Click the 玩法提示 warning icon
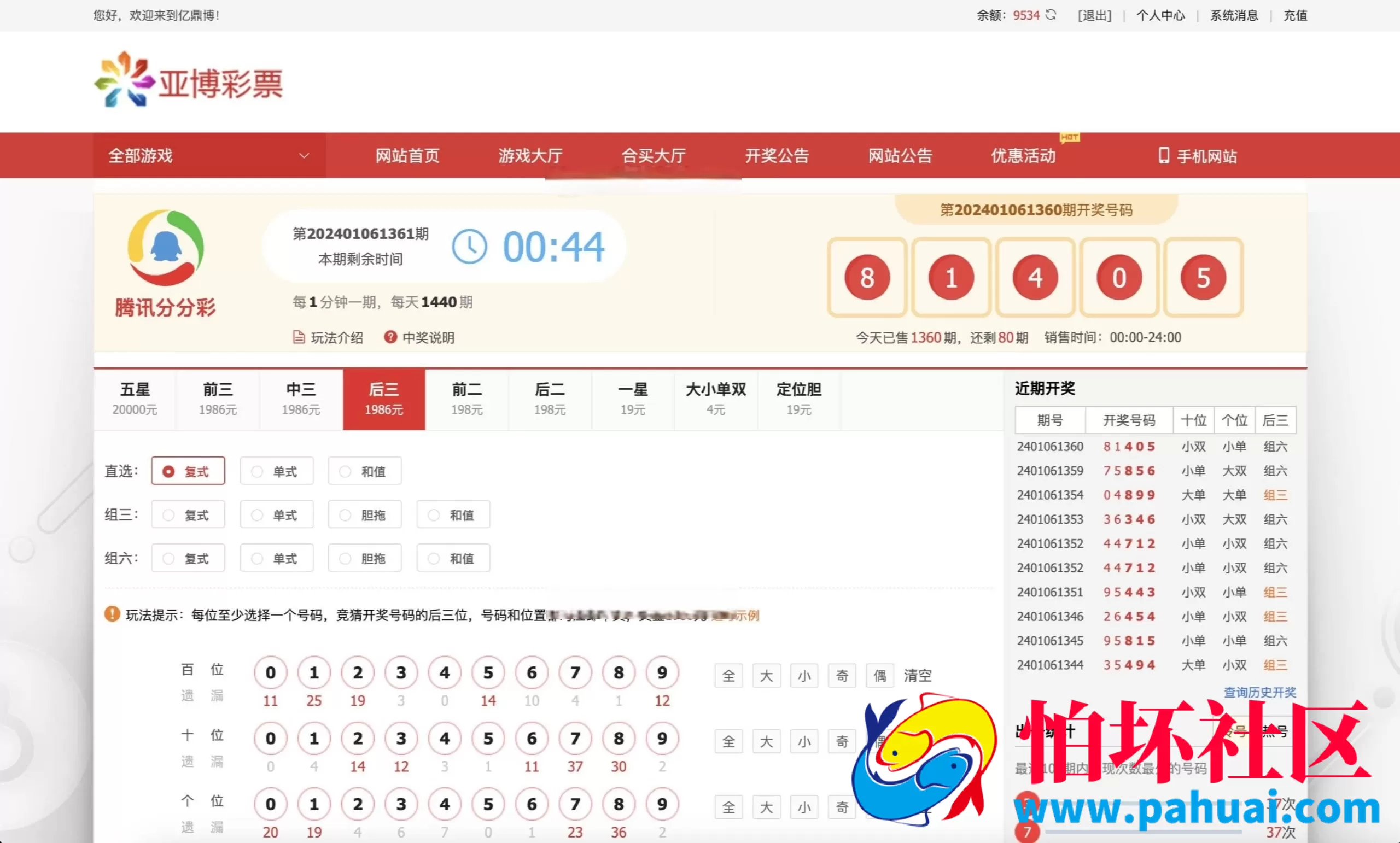1400x843 pixels. click(x=112, y=614)
